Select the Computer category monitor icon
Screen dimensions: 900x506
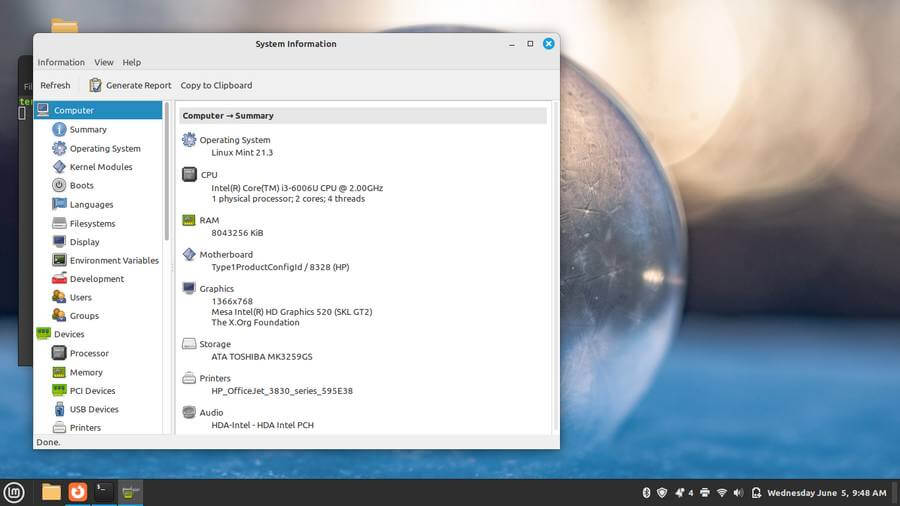[43, 110]
